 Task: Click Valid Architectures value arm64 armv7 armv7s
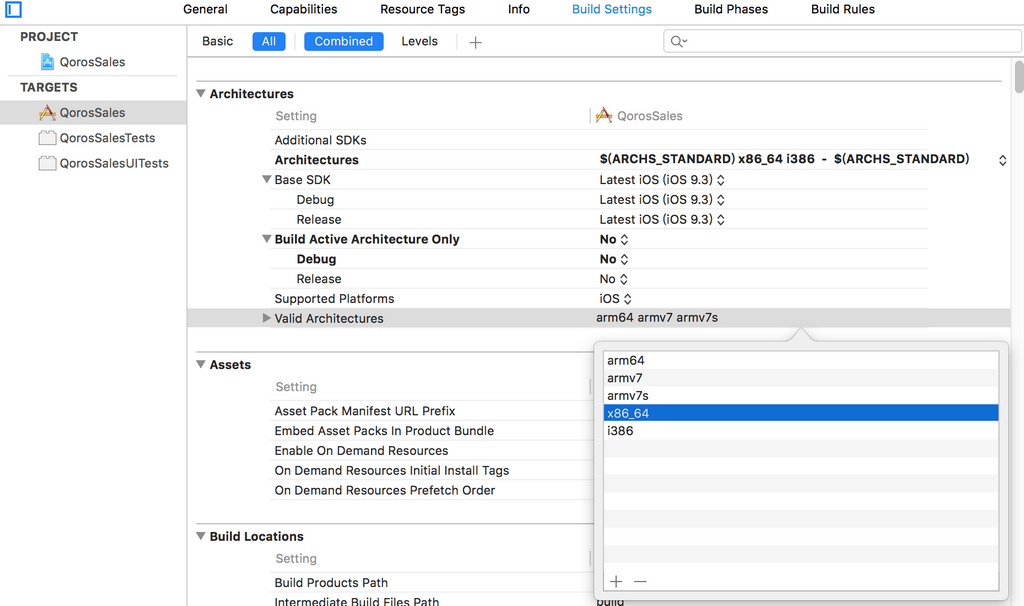click(x=657, y=317)
